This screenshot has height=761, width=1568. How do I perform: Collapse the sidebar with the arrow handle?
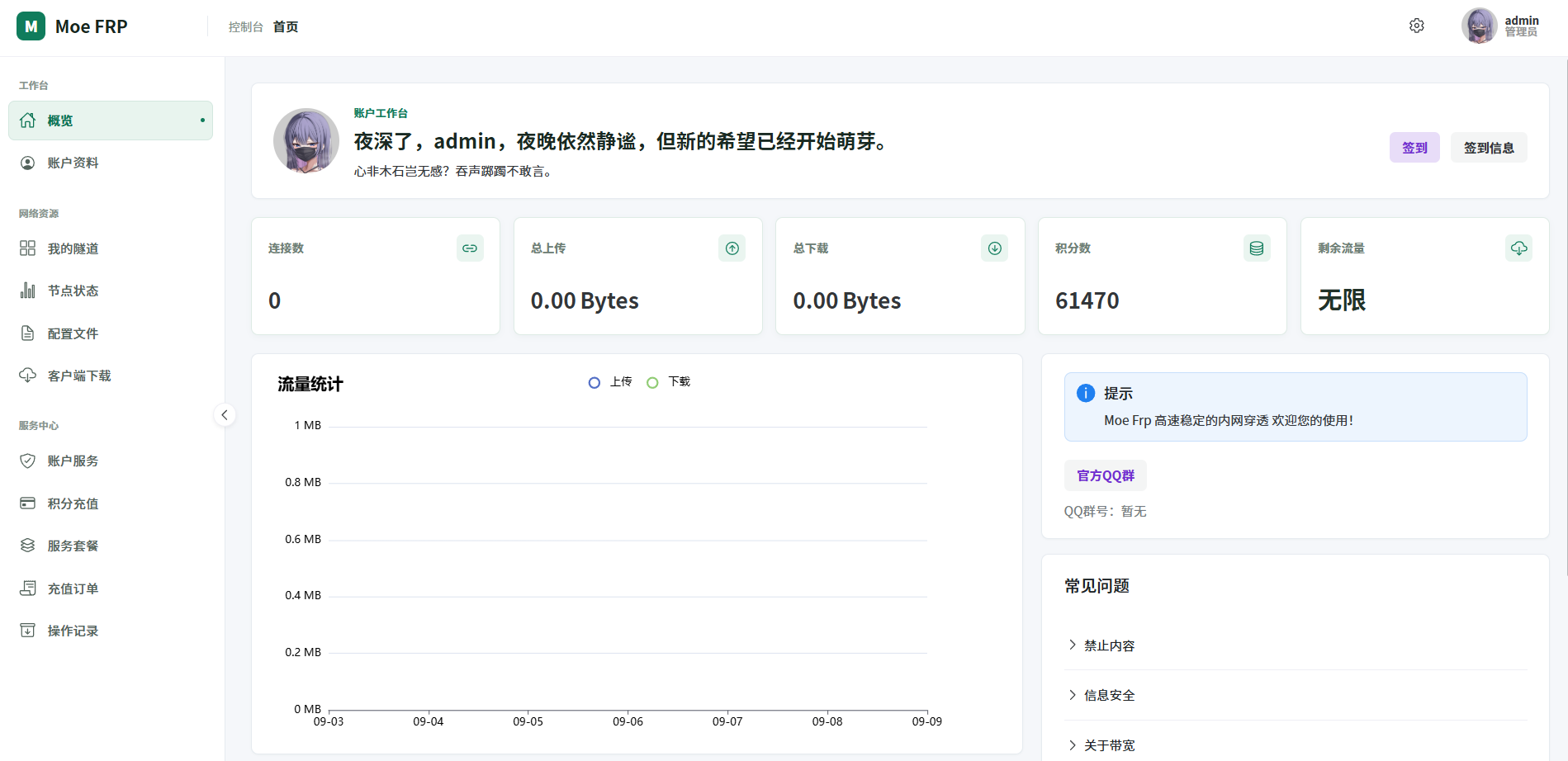tap(225, 415)
